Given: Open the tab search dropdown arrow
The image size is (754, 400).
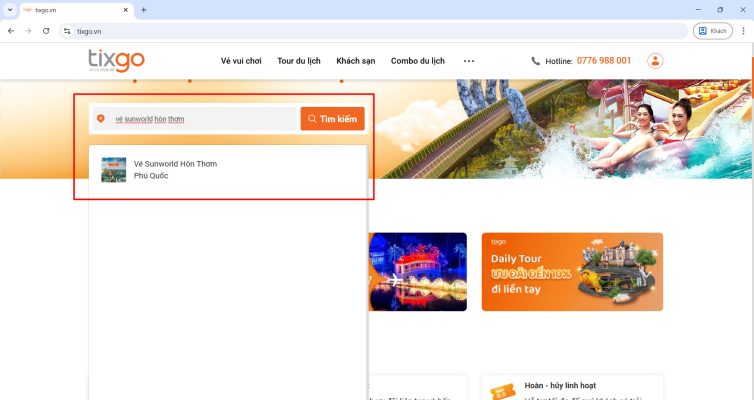Looking at the screenshot, I should (10, 10).
